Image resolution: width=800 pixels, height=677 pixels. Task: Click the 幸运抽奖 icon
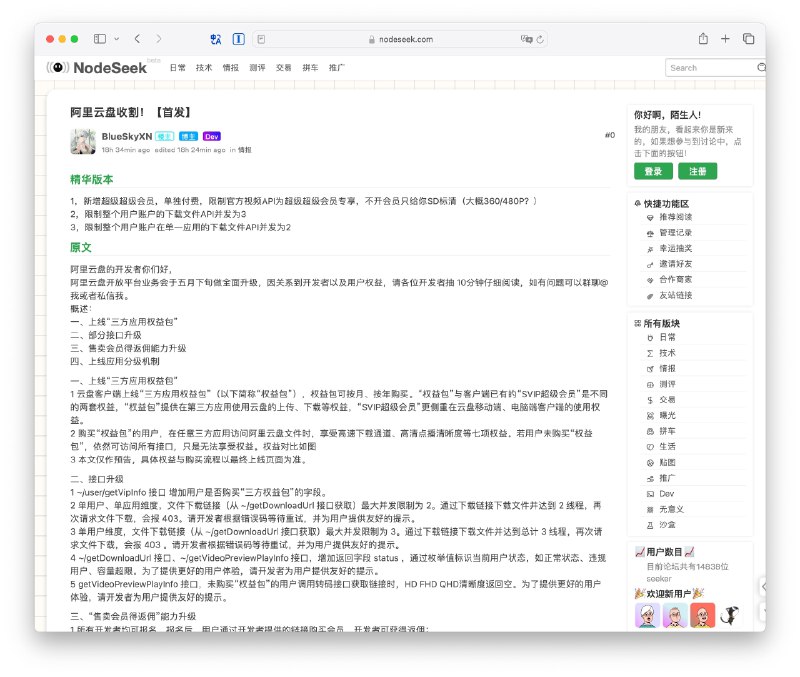650,249
